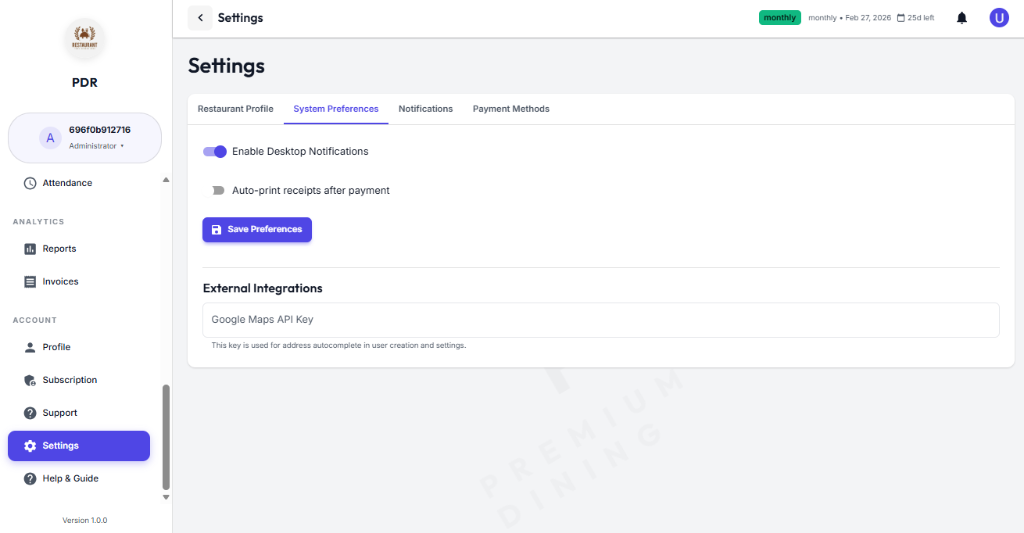Open the Payment Methods tab
1024x533 pixels.
click(511, 109)
